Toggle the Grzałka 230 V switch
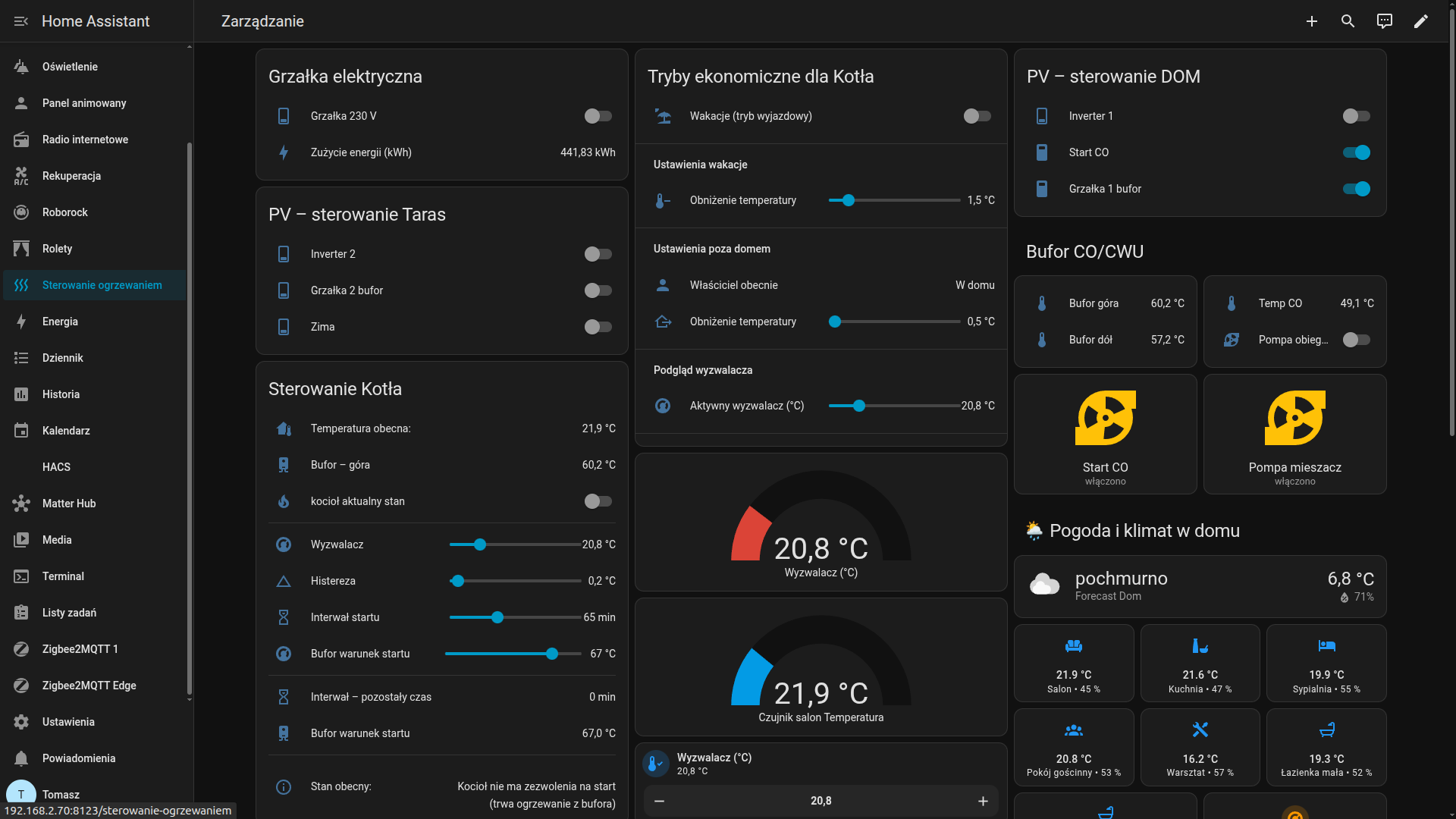Viewport: 1456px width, 819px height. [598, 116]
